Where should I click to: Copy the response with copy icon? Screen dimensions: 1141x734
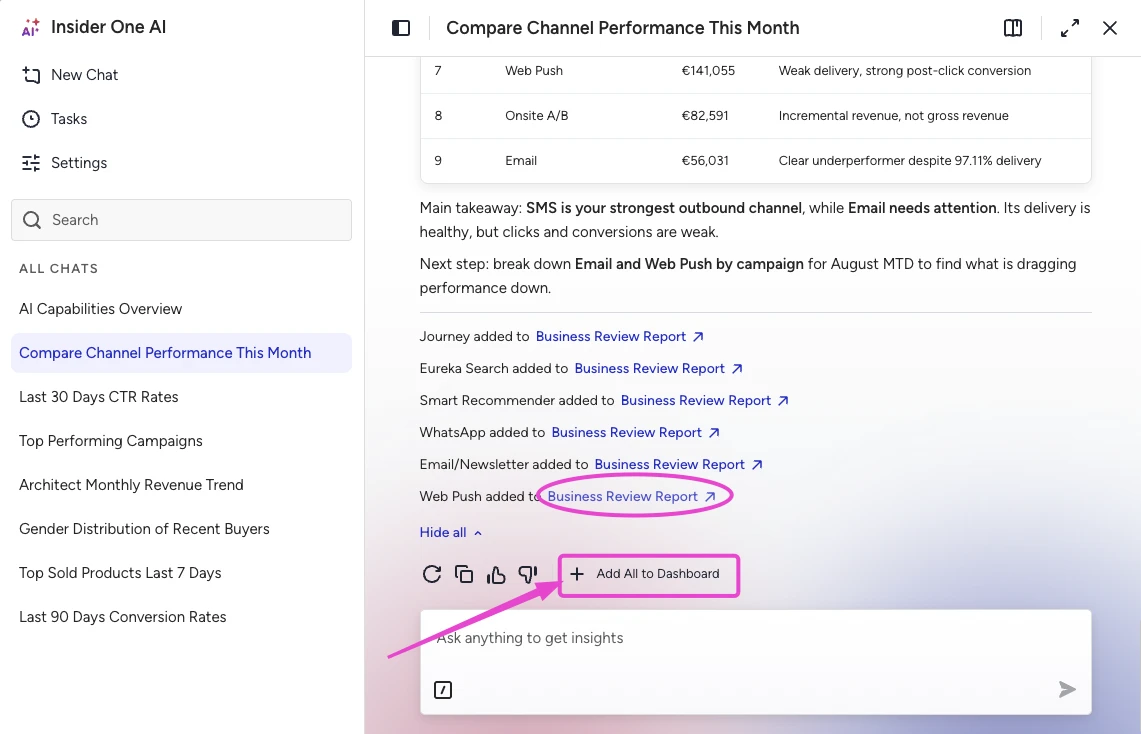tap(464, 574)
